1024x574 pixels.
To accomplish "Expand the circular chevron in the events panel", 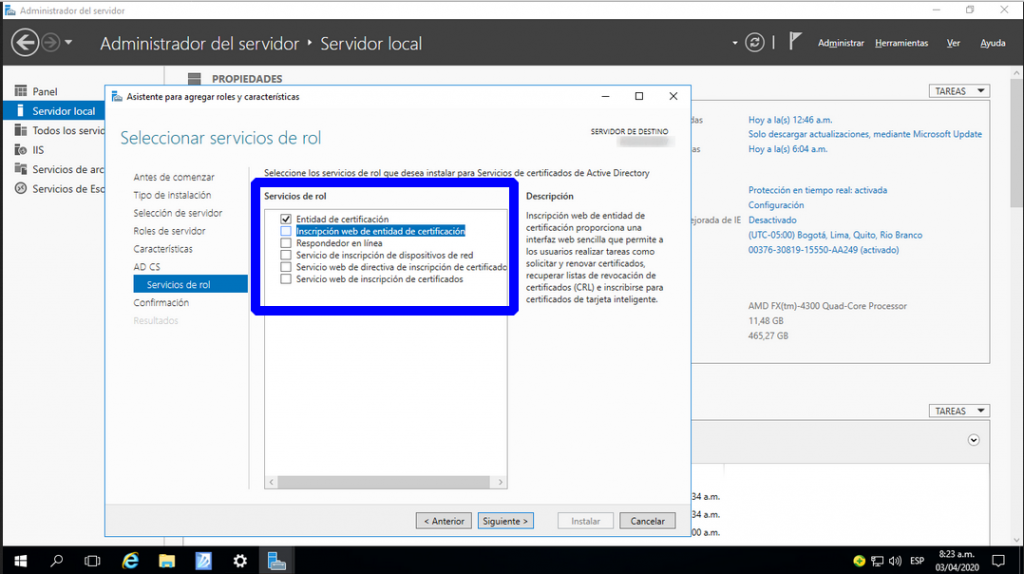I will [x=973, y=440].
